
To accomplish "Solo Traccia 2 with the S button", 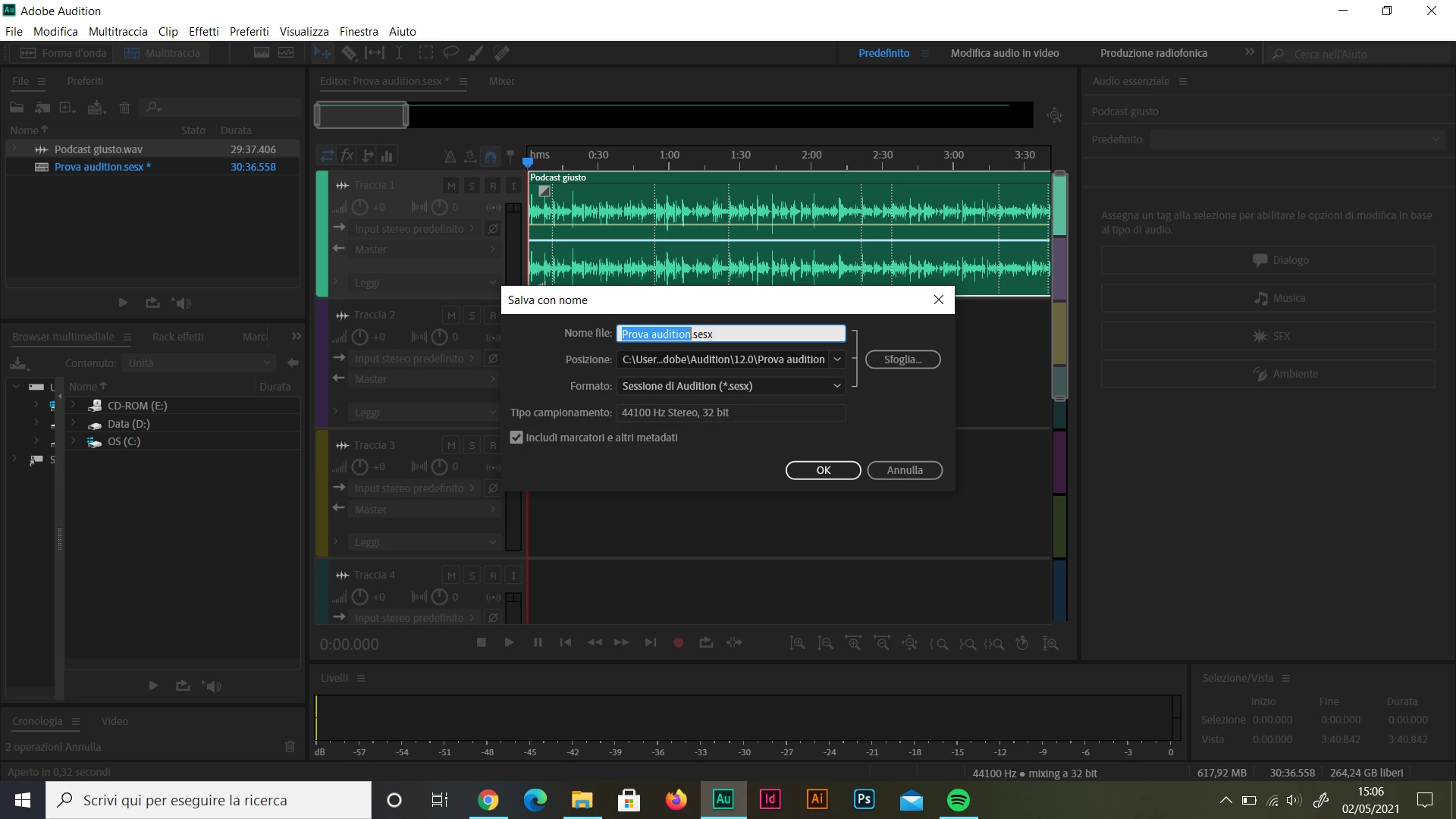I will [x=472, y=315].
